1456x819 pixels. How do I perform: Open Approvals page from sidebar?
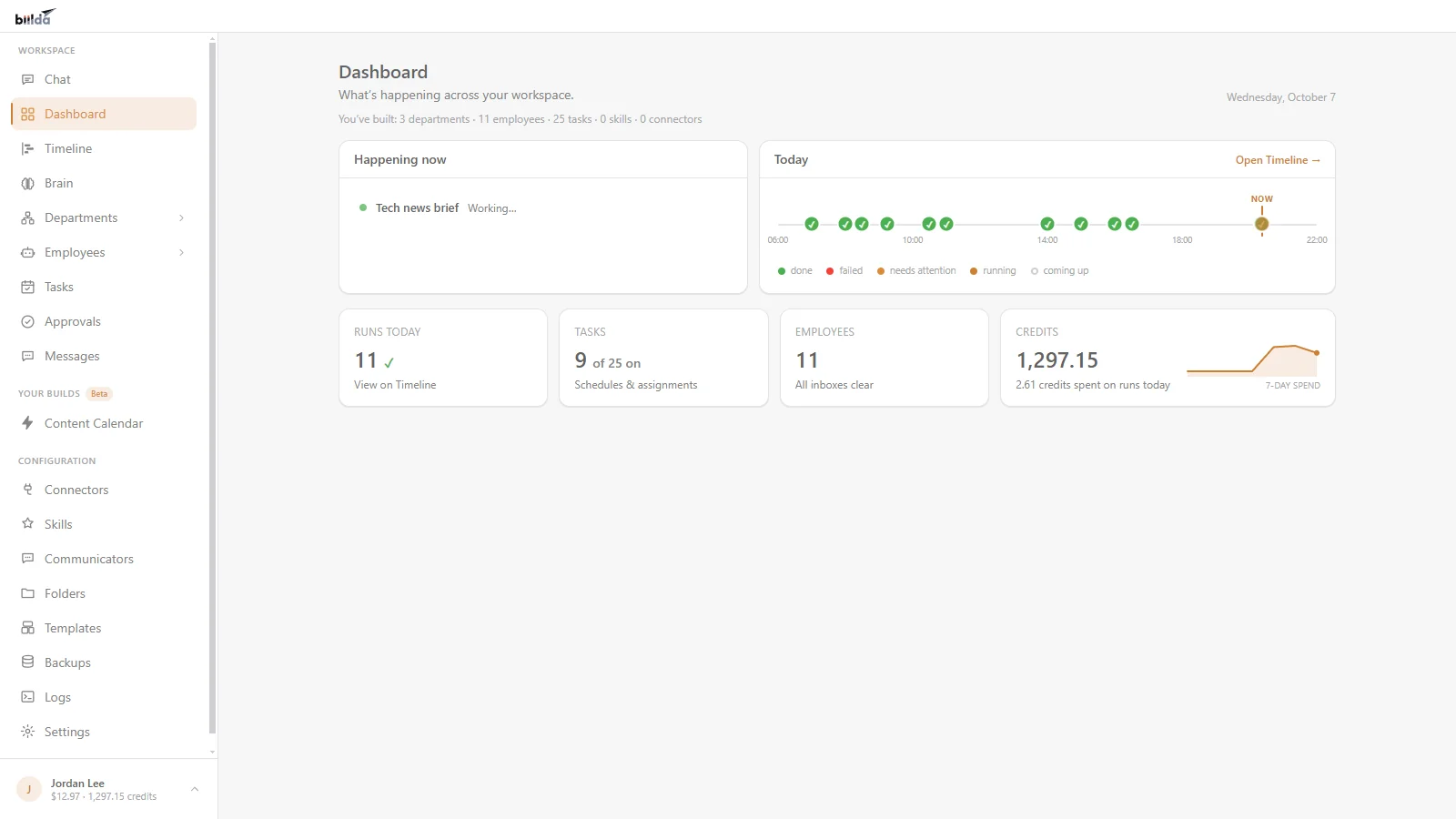(104, 321)
